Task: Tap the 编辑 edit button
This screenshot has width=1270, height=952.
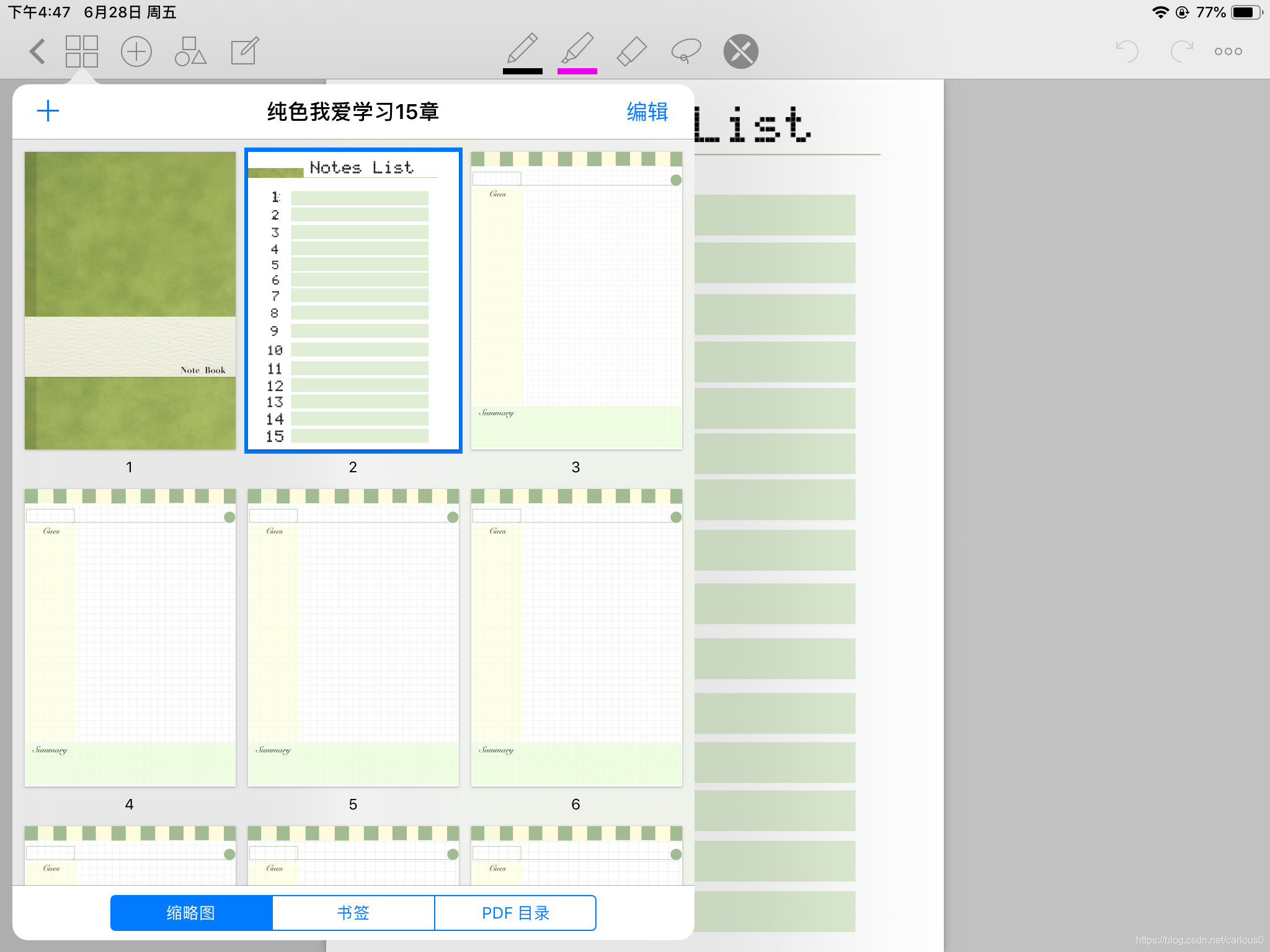Action: point(647,112)
